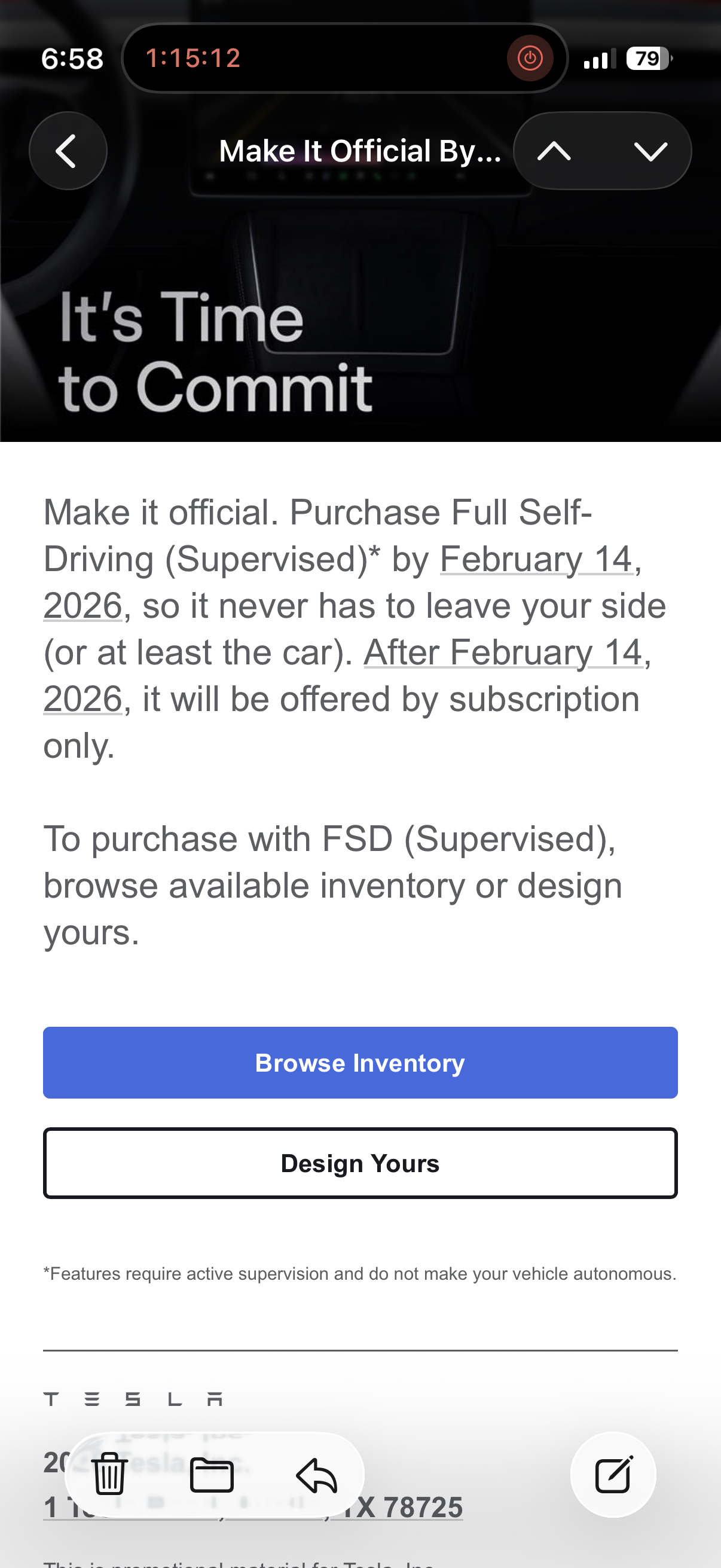Compose a new message
Viewport: 721px width, 1568px height.
pos(613,1475)
